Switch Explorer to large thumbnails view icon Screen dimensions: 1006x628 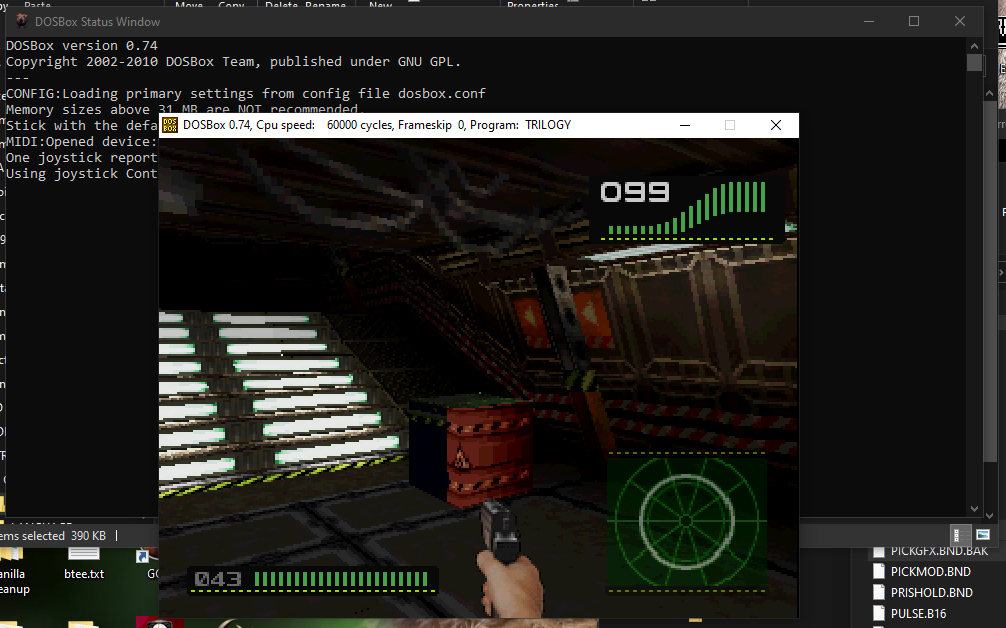coord(983,534)
